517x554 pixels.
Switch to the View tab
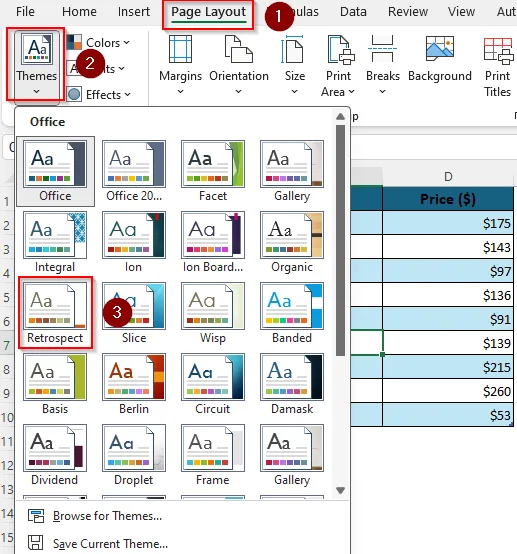click(461, 12)
